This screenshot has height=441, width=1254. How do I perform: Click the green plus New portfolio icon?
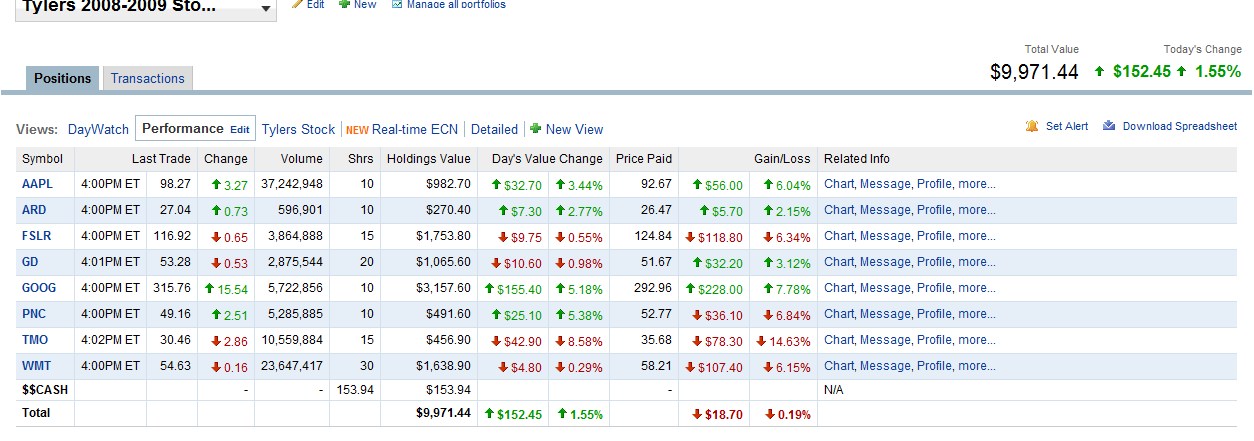tap(344, 4)
